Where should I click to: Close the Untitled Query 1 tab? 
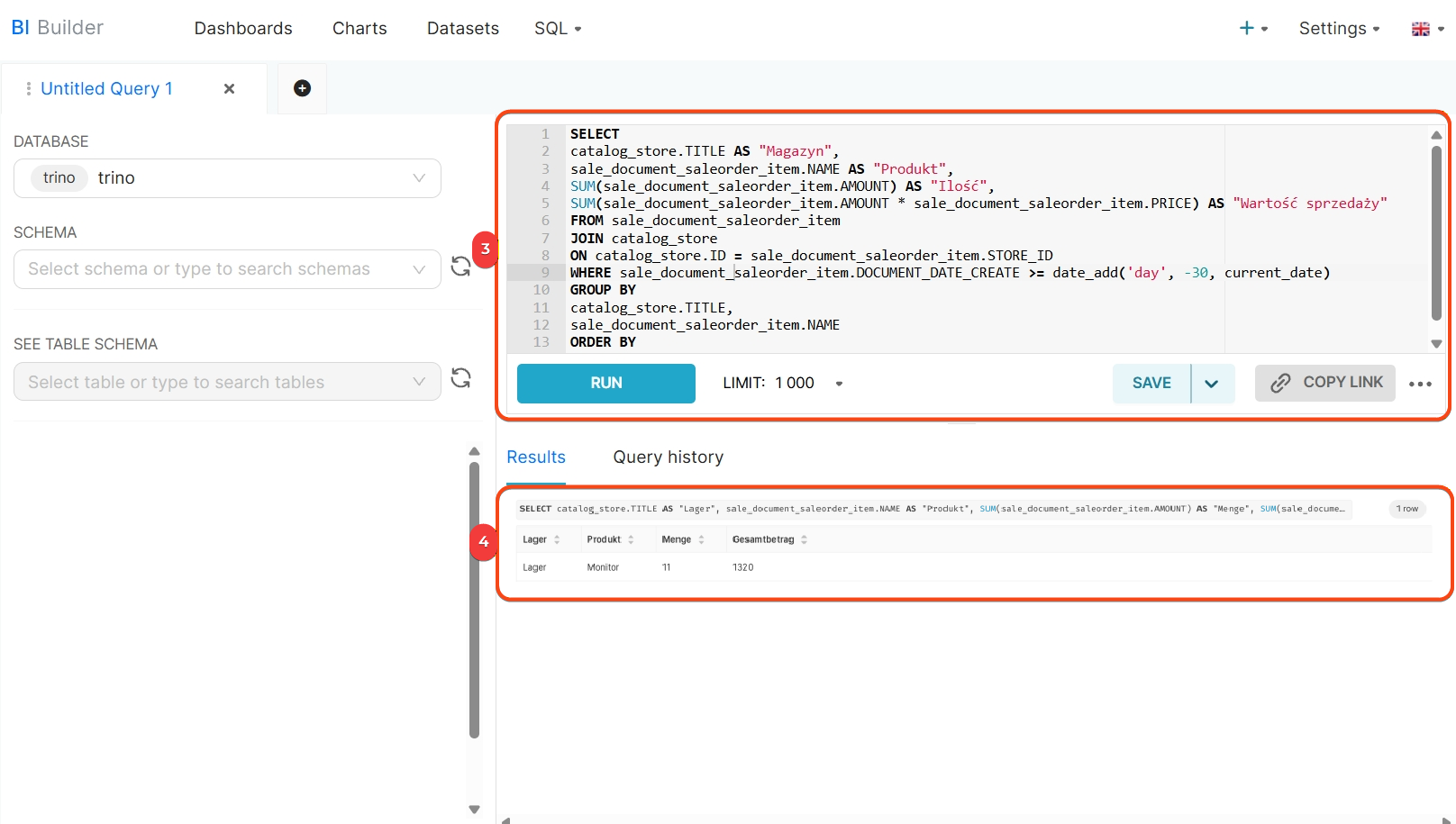pyautogui.click(x=229, y=88)
